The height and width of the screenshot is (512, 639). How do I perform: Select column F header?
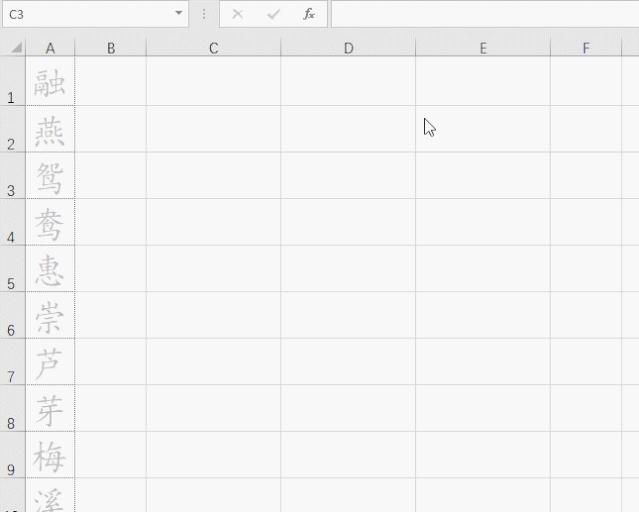coord(586,48)
